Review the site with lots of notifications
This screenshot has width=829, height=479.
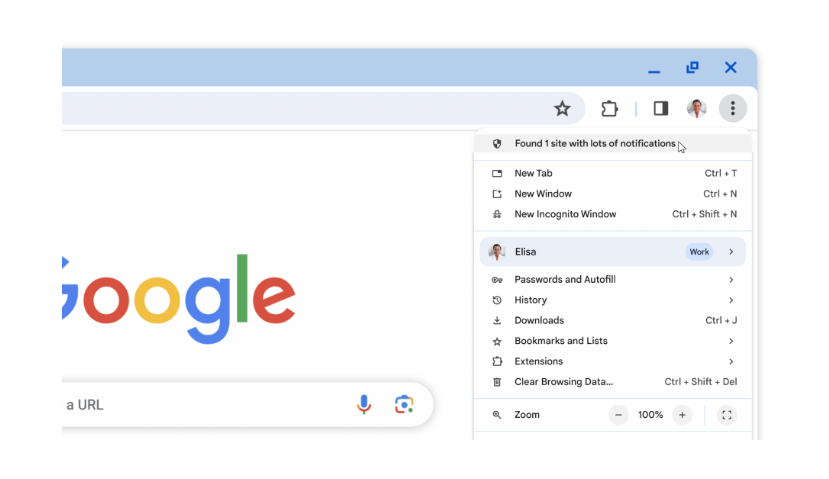595,144
